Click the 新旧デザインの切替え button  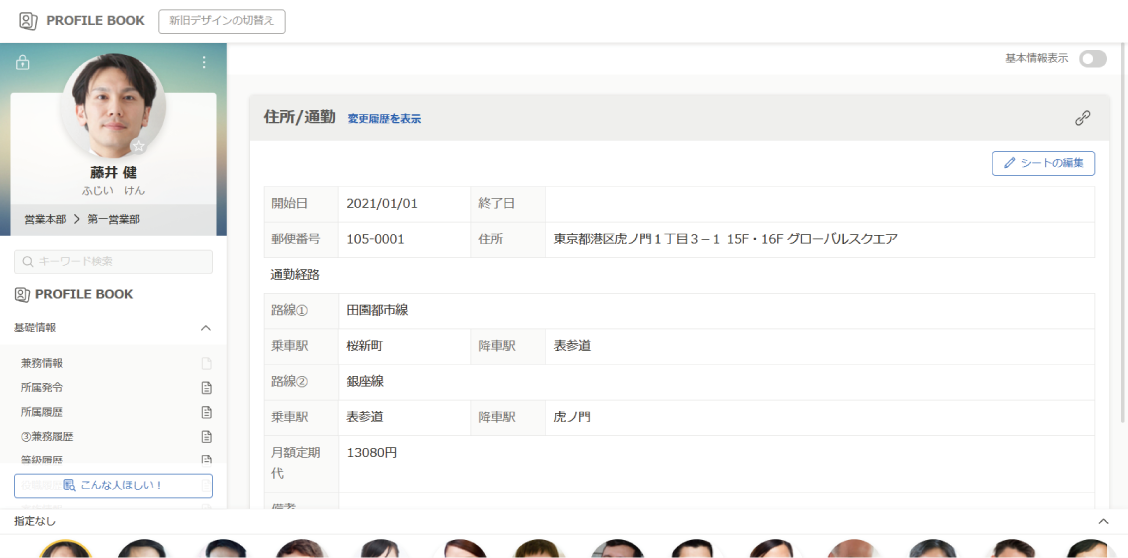pos(221,21)
